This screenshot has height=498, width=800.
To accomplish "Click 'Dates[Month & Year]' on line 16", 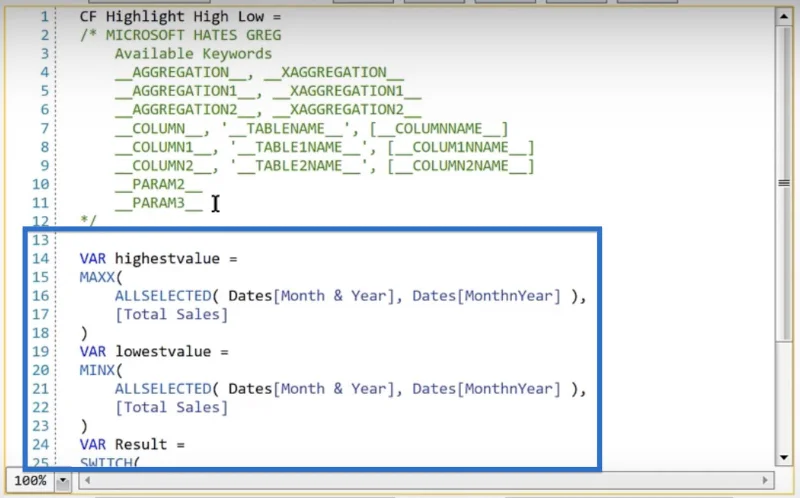I will (312, 296).
